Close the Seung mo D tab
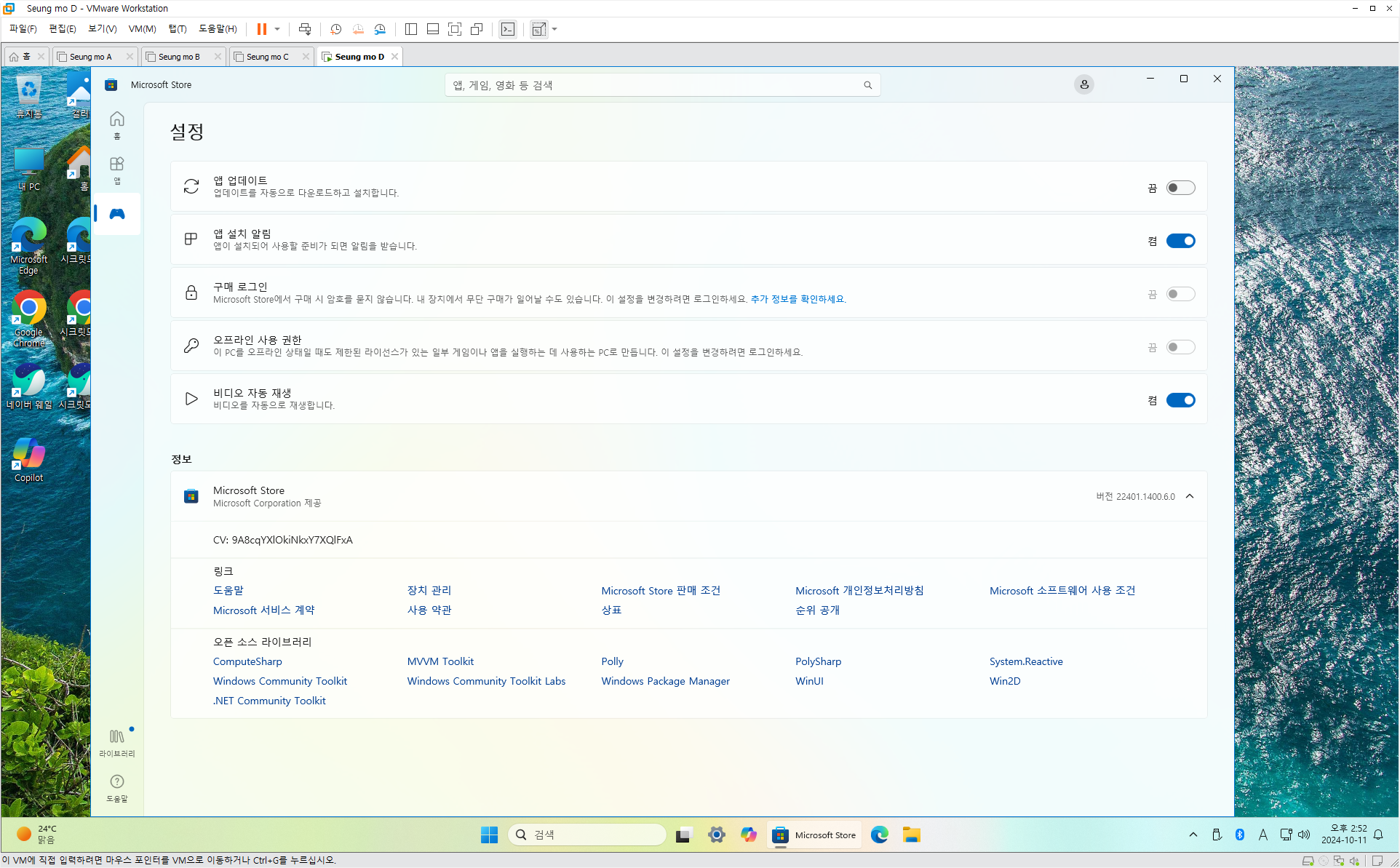The width and height of the screenshot is (1400, 868). coord(395,57)
